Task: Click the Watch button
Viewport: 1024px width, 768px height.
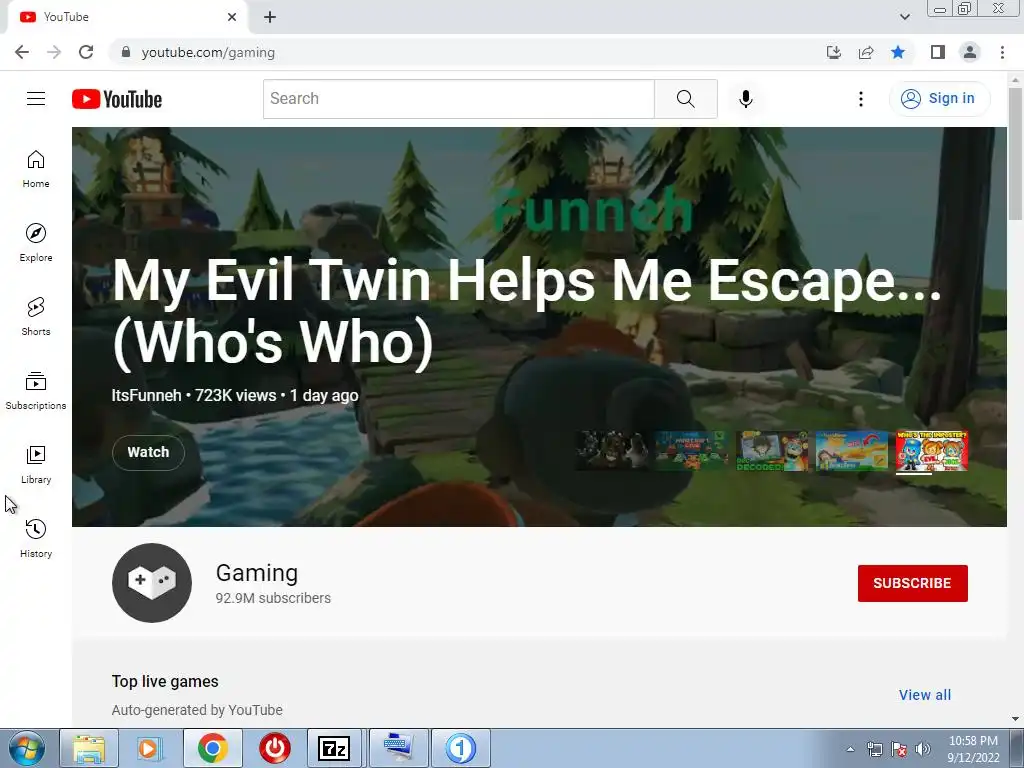Action: click(x=148, y=452)
